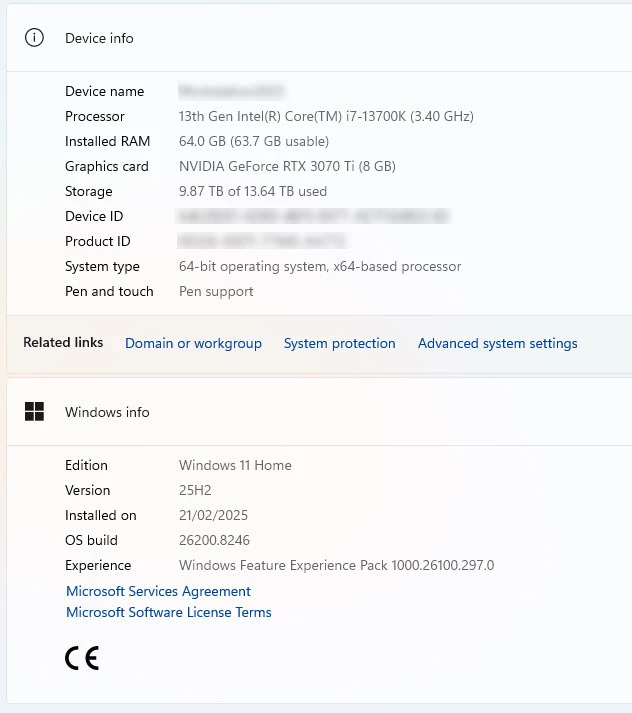Click the version value 25H2

click(195, 490)
